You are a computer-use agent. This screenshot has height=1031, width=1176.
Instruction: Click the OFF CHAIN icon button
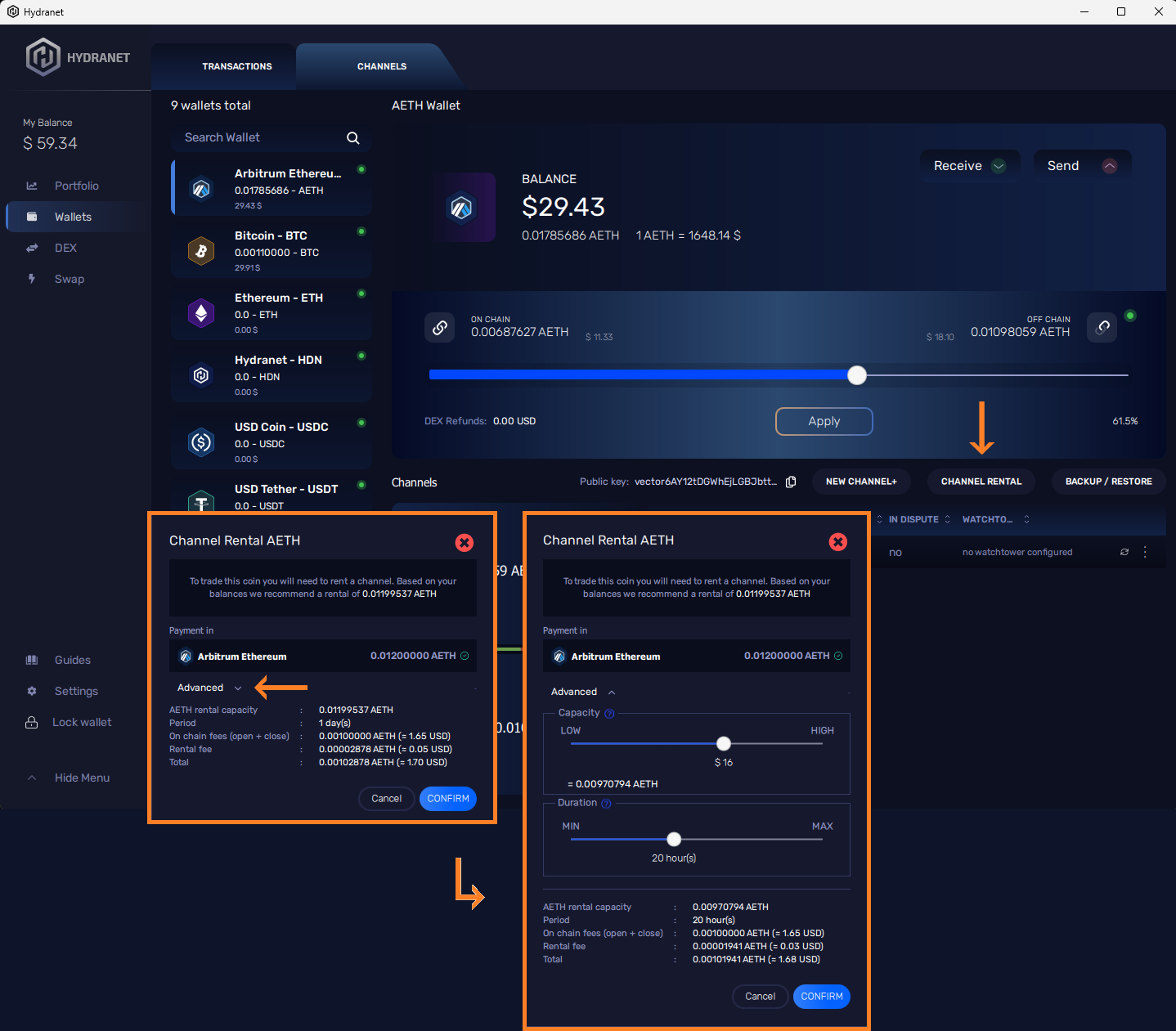1102,327
